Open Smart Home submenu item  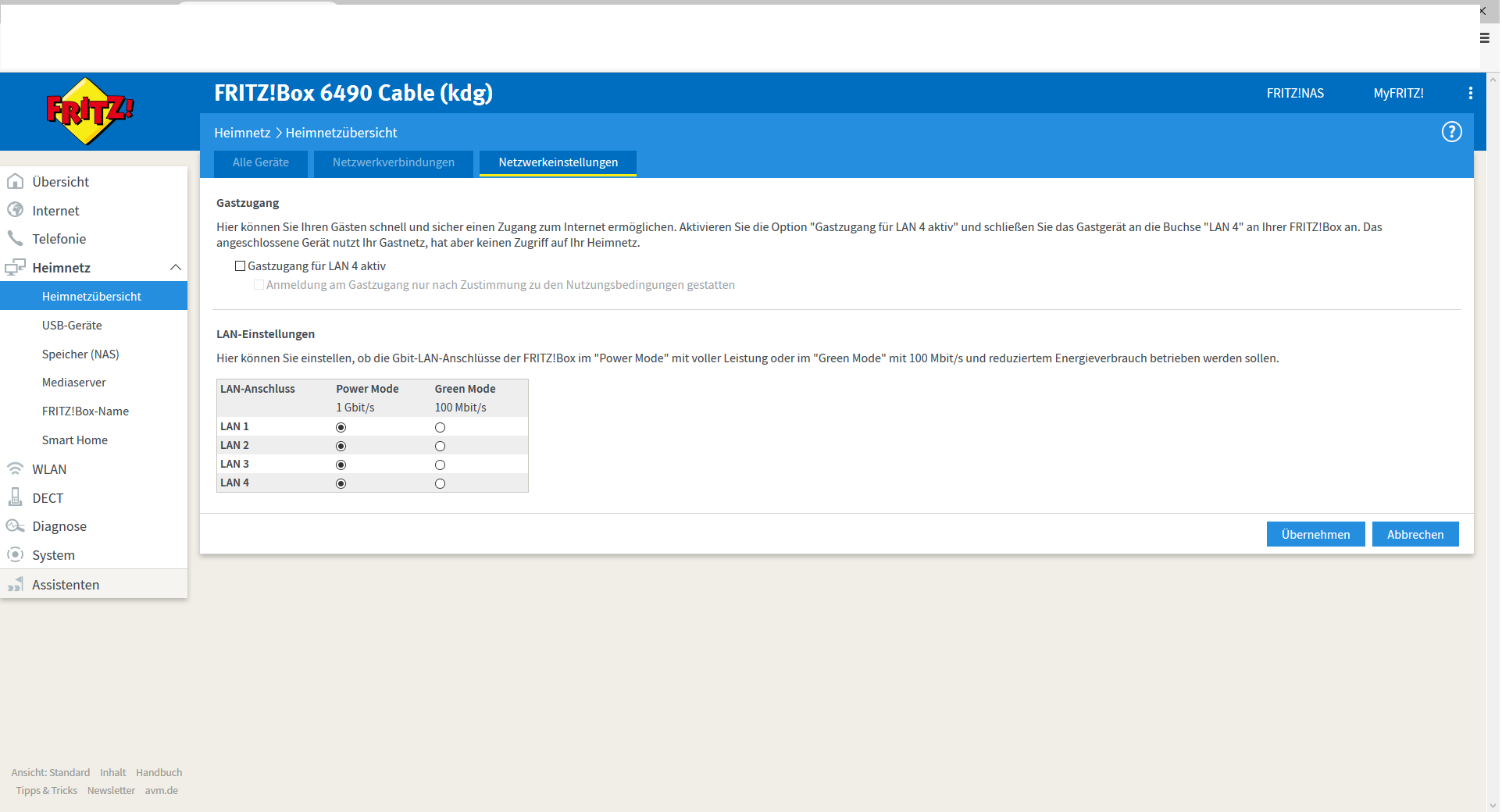point(75,440)
